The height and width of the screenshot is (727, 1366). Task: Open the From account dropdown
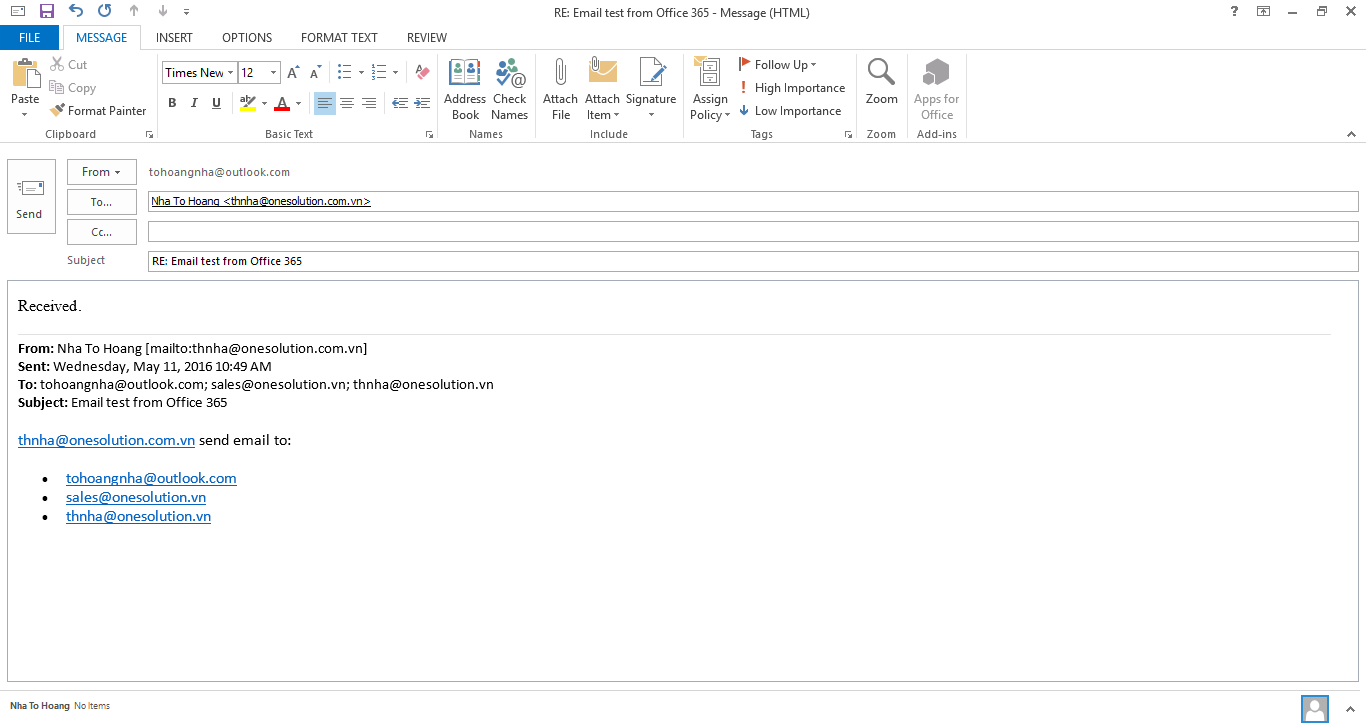[x=101, y=172]
